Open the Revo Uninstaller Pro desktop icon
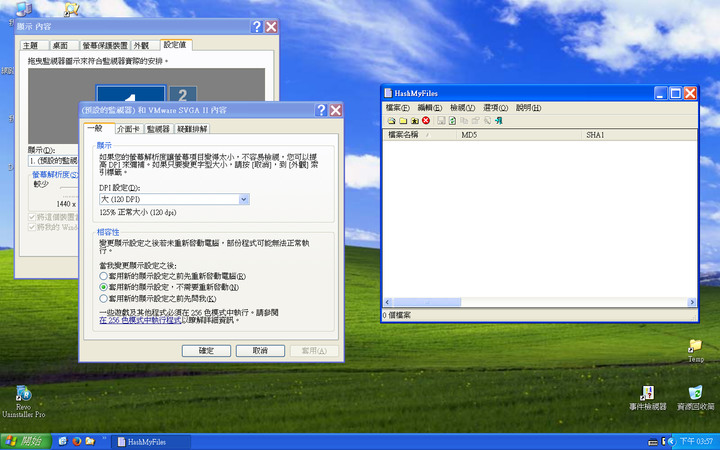The height and width of the screenshot is (450, 720). tap(23, 402)
